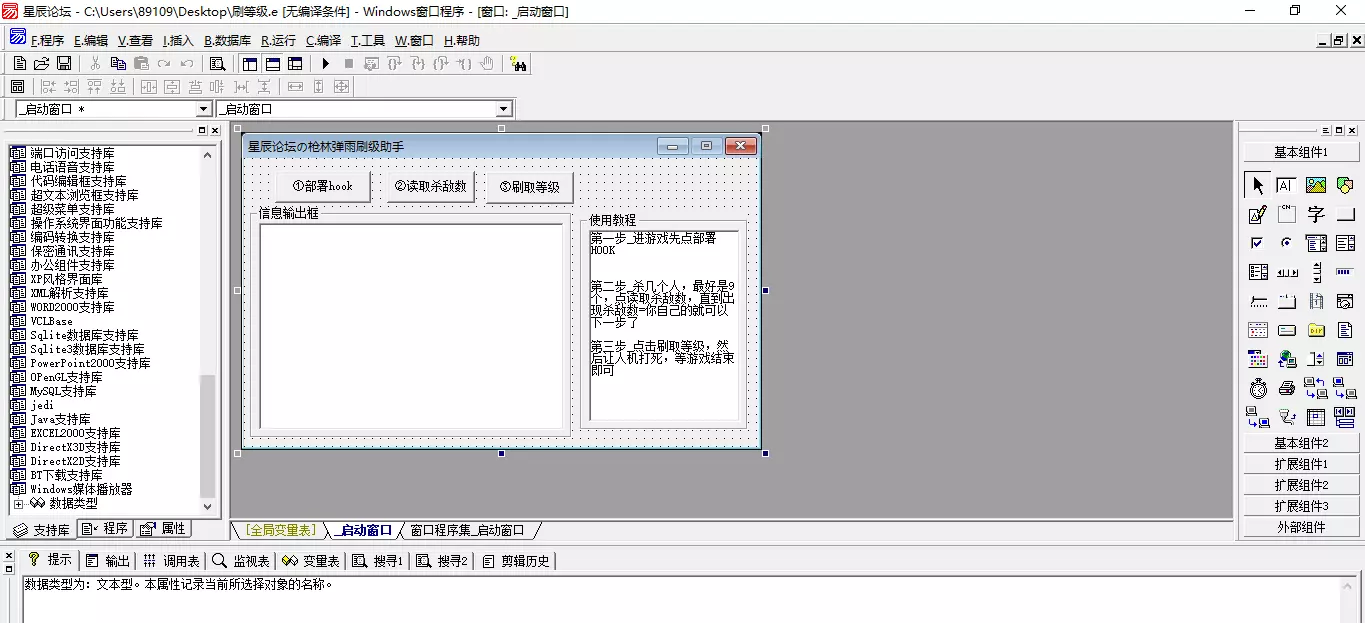Select the checkbox component in the palette
Image resolution: width=1365 pixels, height=623 pixels.
pyautogui.click(x=1258, y=243)
